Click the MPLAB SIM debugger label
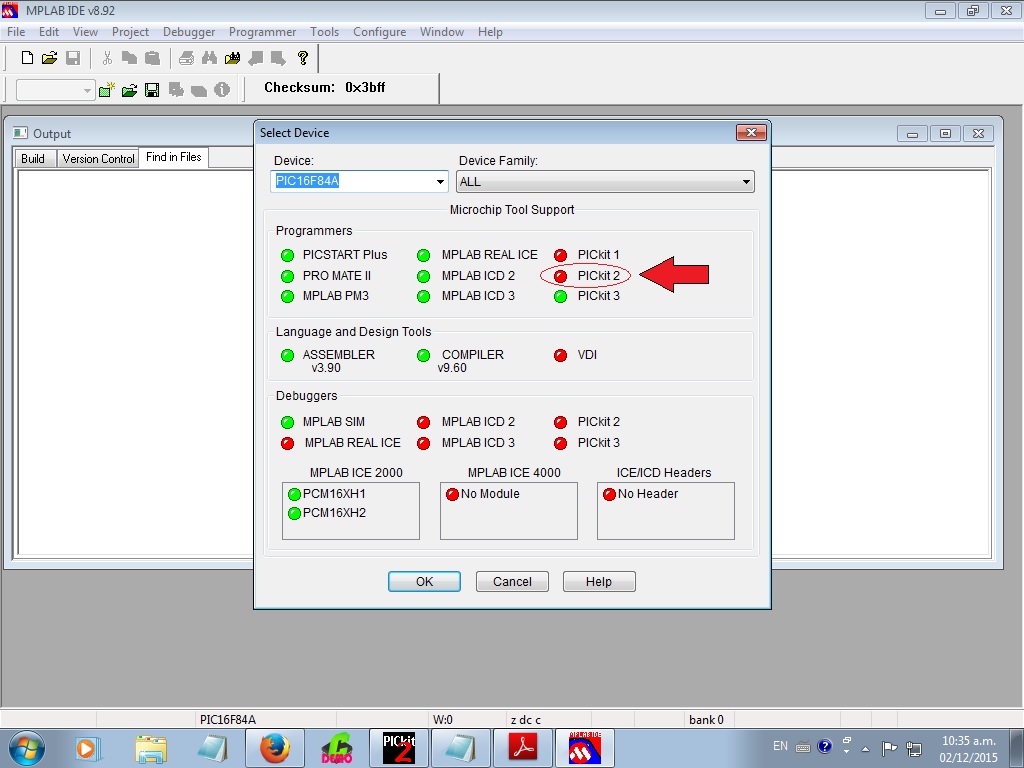Viewport: 1024px width, 768px height. (x=334, y=422)
